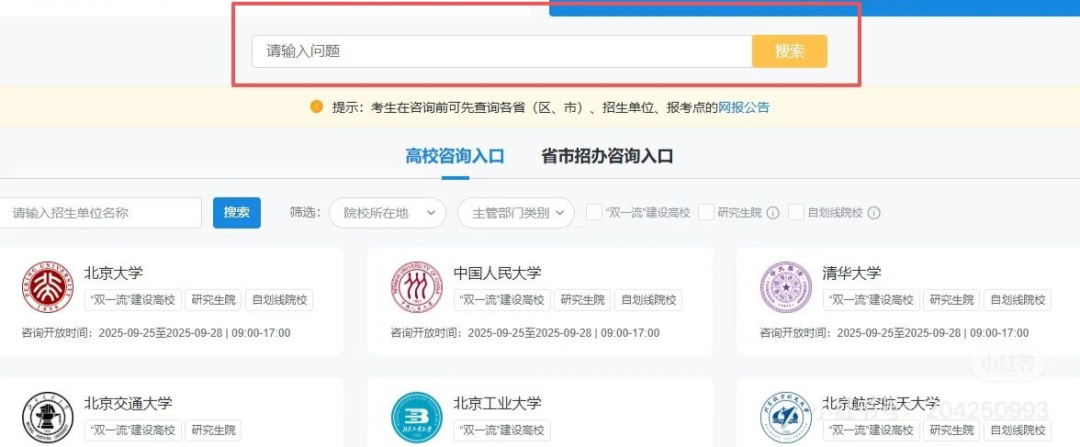1080x447 pixels.
Task: Click 咨询开放时间 text in 清华大学 card
Action: pos(895,333)
